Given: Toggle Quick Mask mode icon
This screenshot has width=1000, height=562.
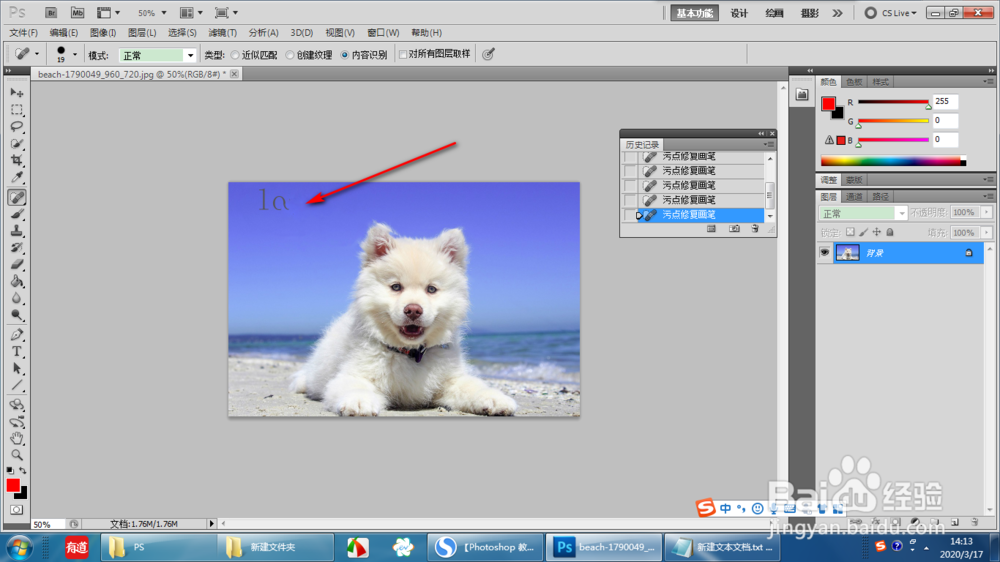Looking at the screenshot, I should click(x=17, y=510).
